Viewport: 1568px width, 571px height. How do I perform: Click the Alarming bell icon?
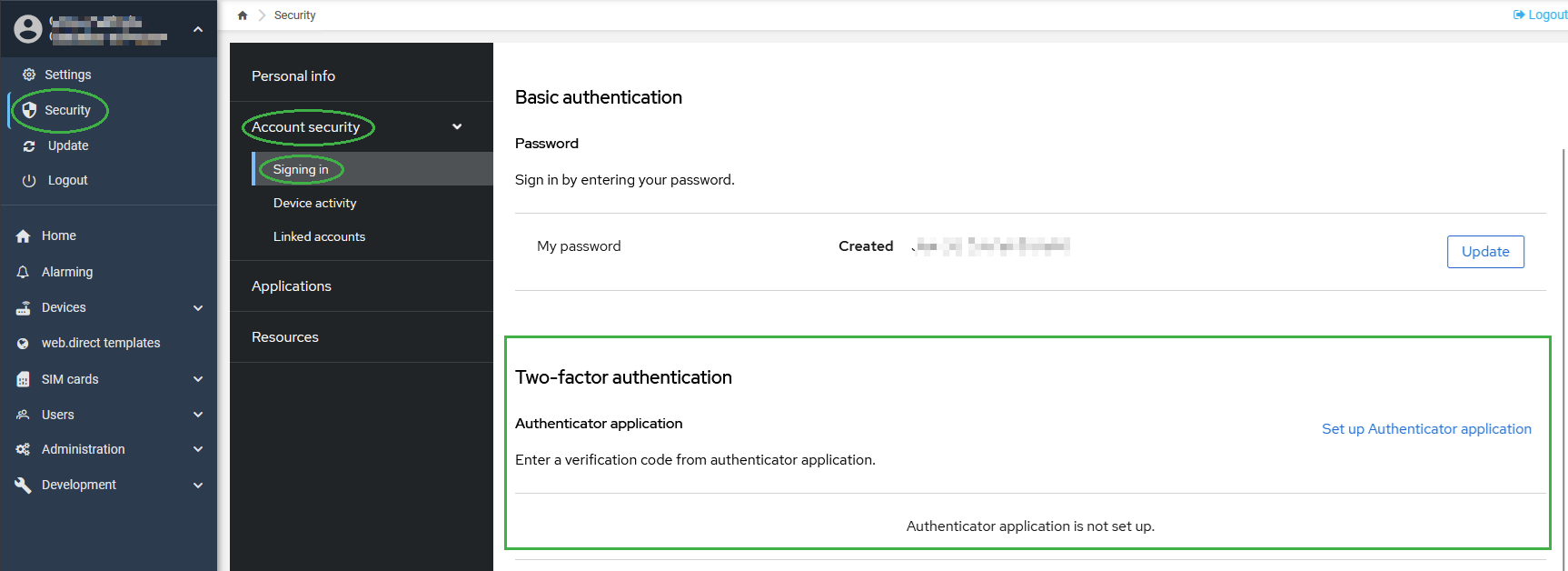24,272
